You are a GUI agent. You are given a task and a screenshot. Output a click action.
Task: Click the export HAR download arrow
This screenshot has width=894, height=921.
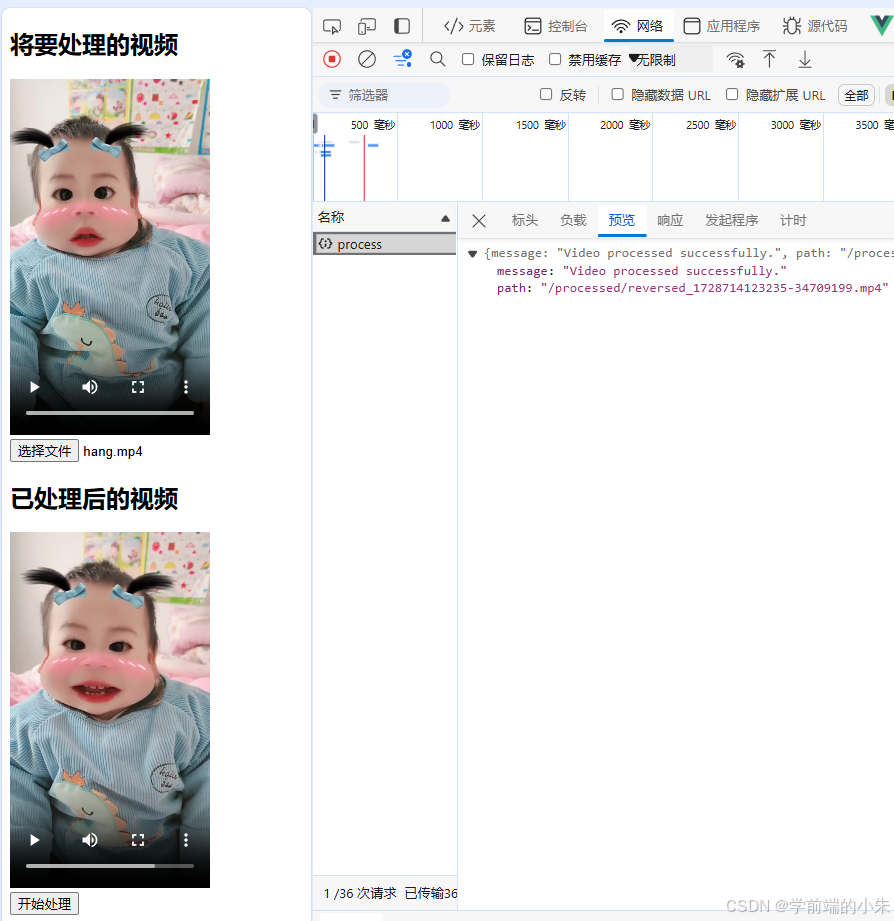[805, 59]
